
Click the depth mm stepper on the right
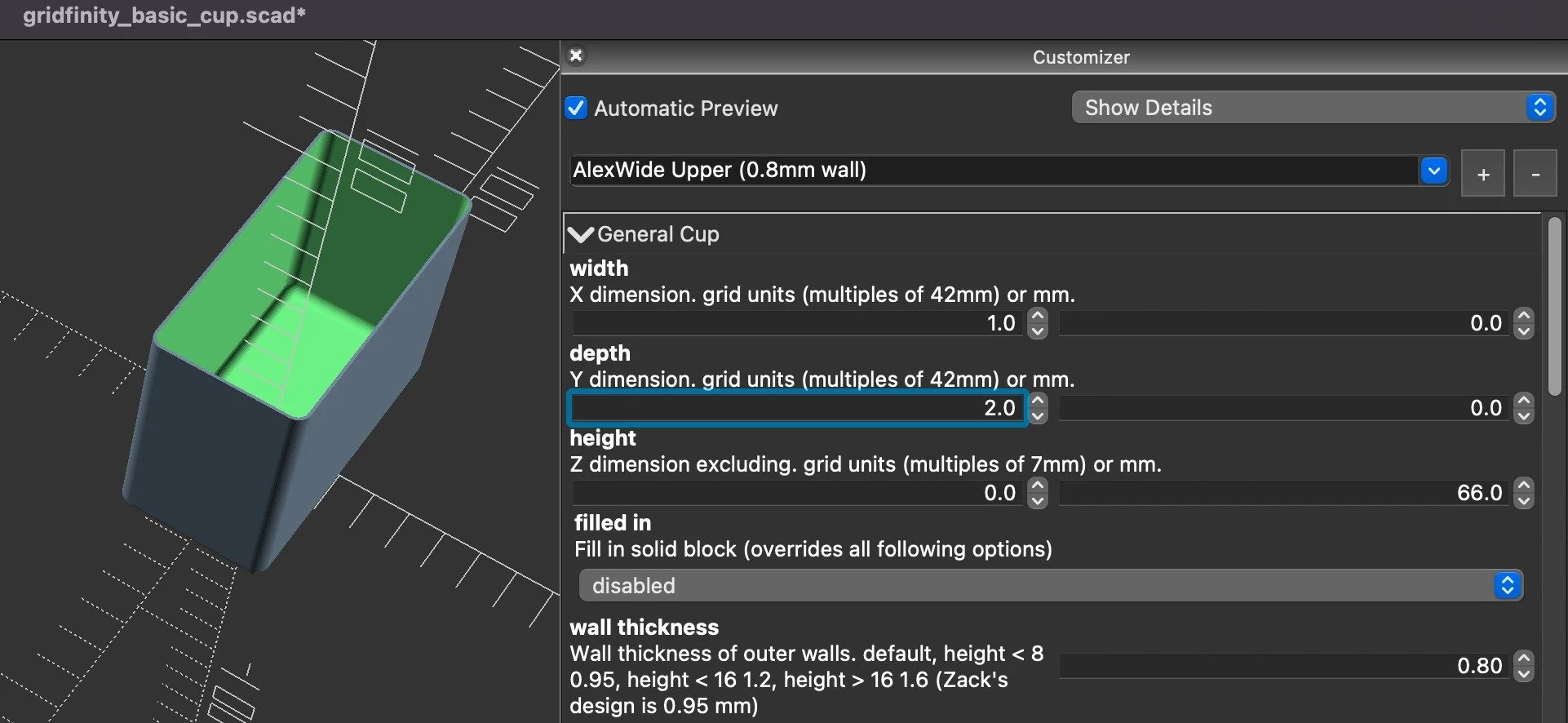pyautogui.click(x=1524, y=408)
